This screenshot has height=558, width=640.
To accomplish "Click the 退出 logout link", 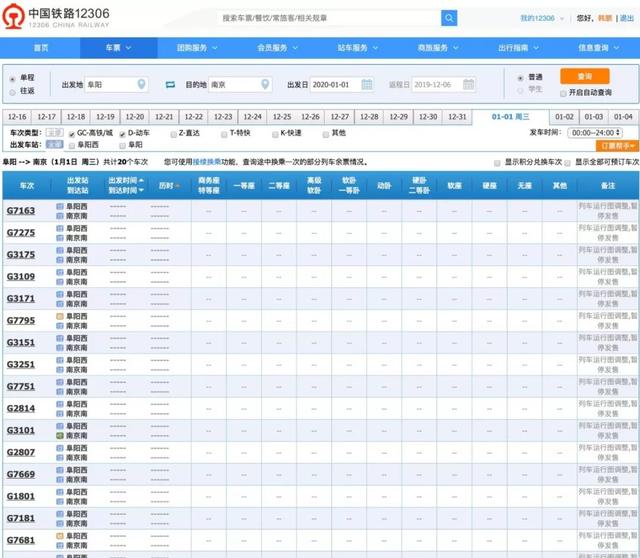I will pos(627,18).
